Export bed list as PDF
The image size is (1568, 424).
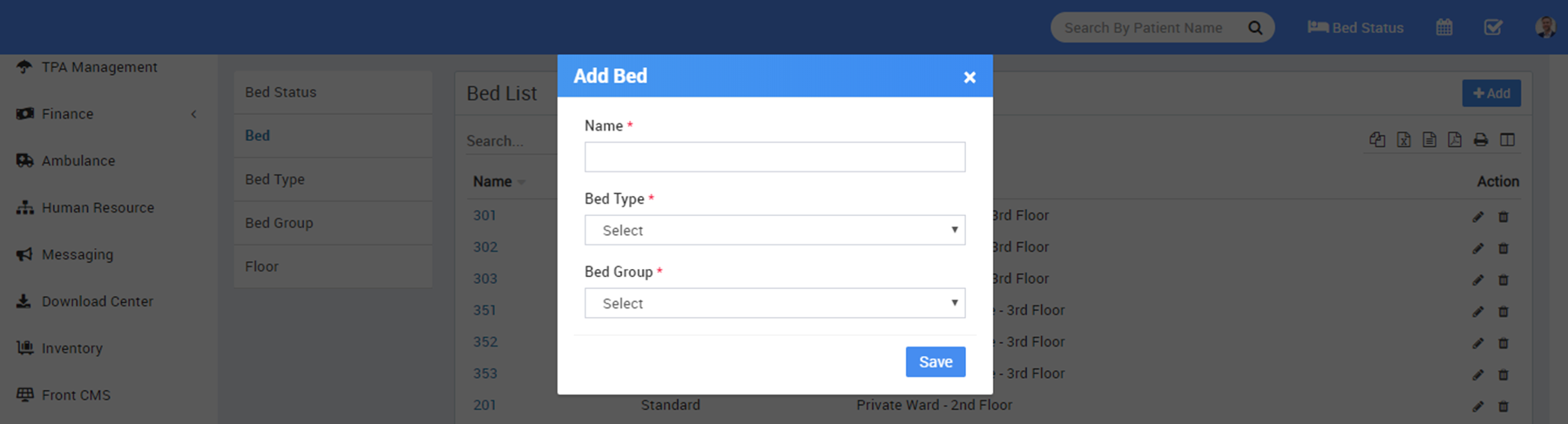1455,140
